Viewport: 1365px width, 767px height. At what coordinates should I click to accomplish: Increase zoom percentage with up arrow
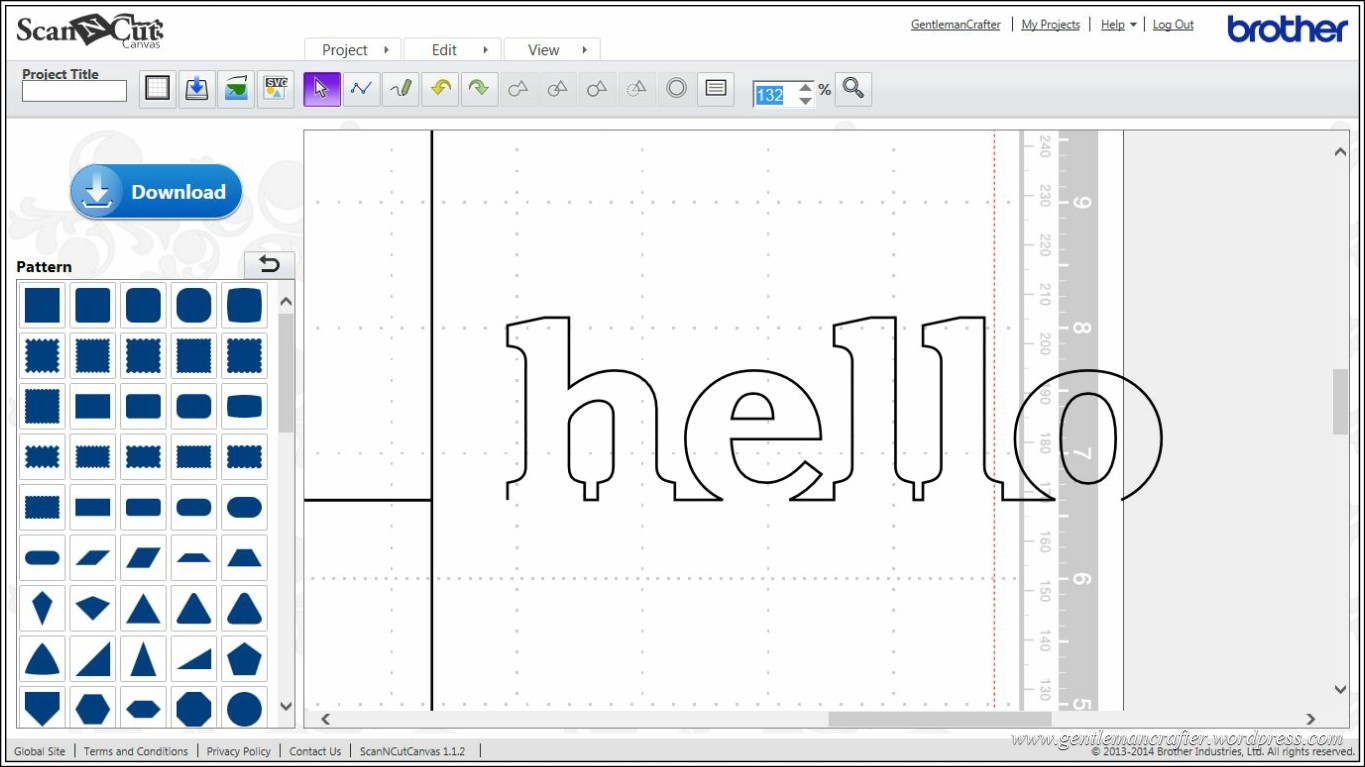coord(805,88)
